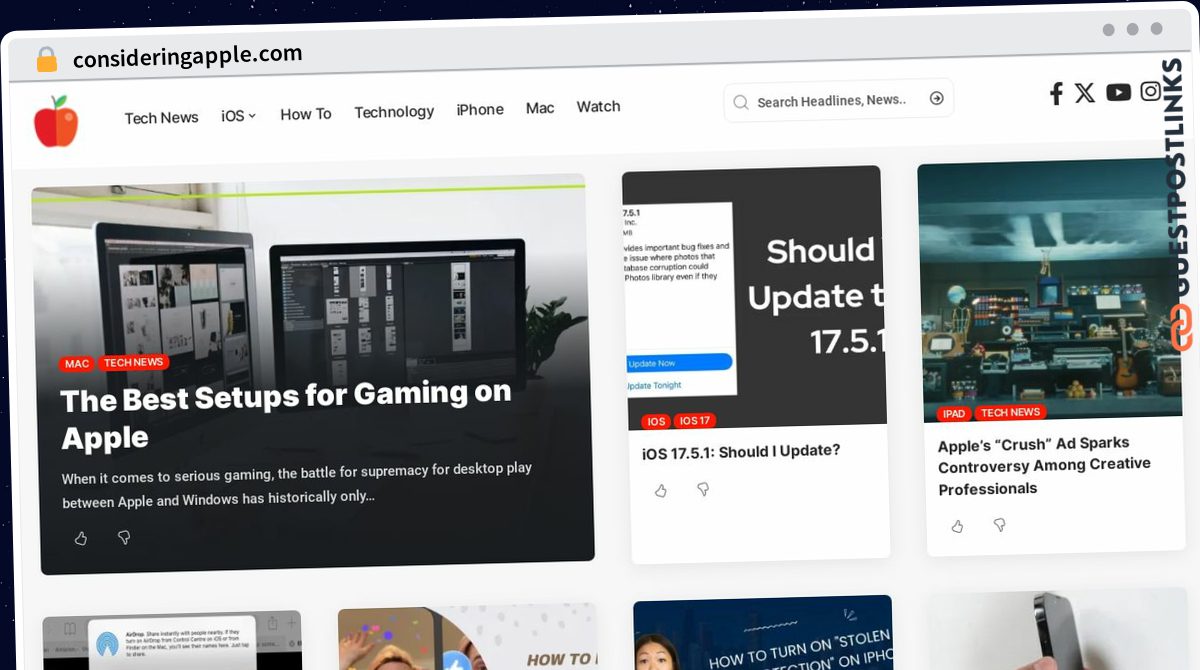
Task: Click the IPAD tag on Crush article
Action: coord(954,414)
